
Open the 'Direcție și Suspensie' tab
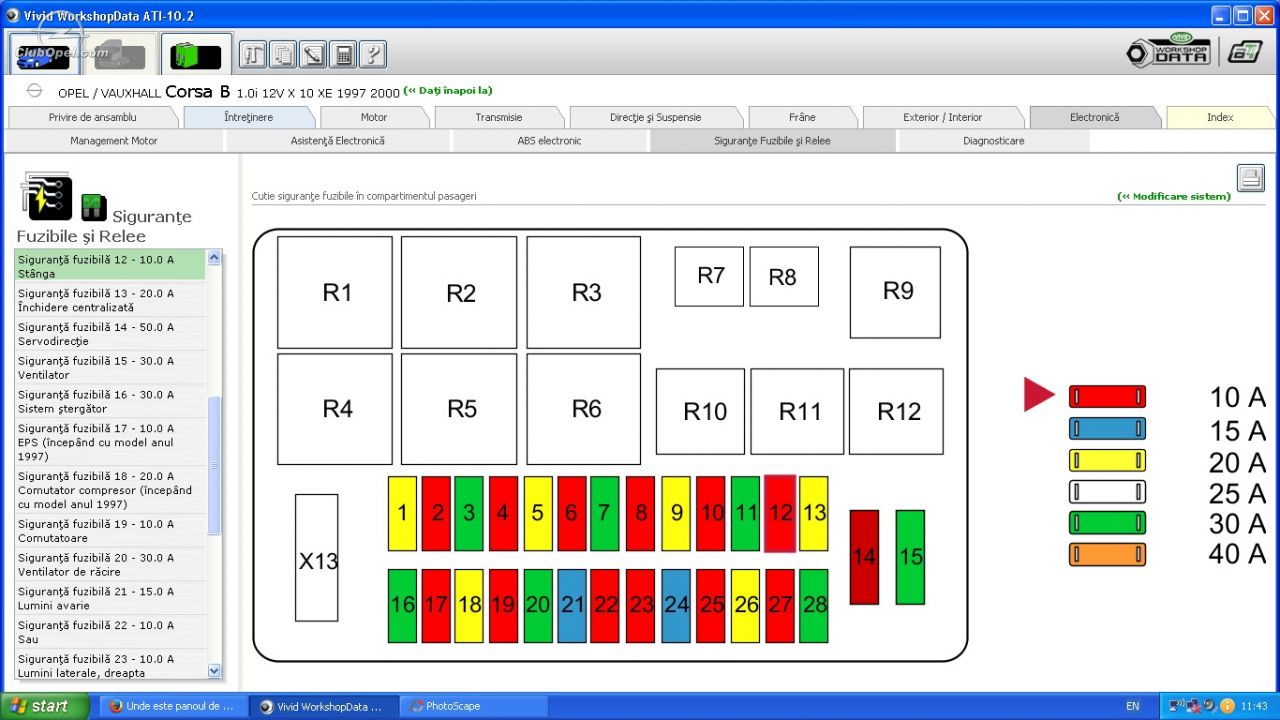[x=655, y=118]
